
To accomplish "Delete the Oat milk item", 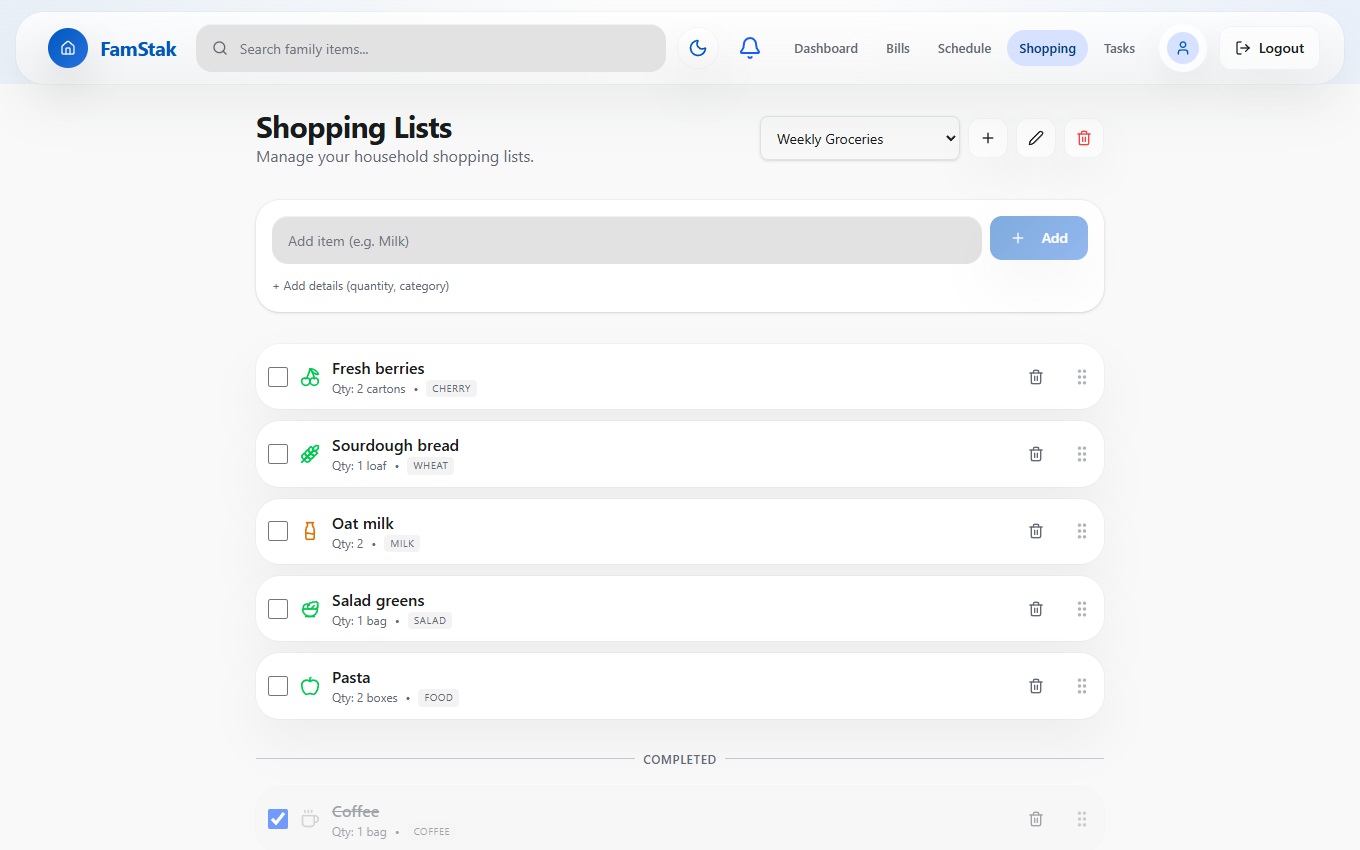I will tap(1036, 531).
